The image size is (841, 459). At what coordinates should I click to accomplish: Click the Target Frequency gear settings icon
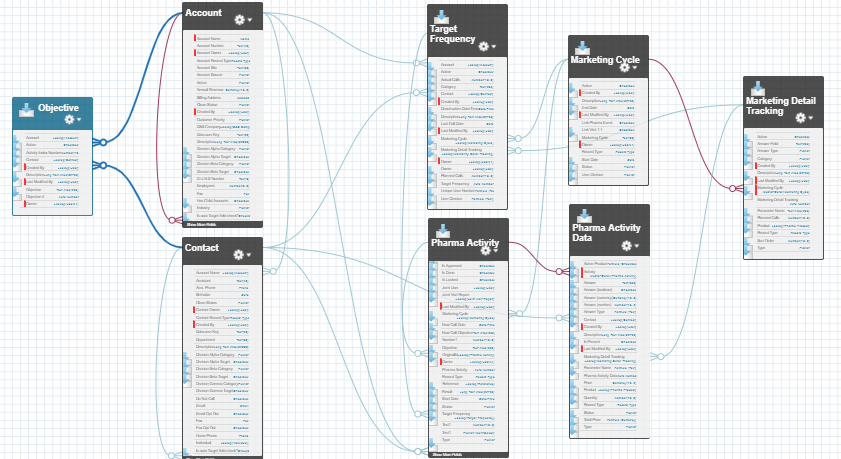click(484, 46)
